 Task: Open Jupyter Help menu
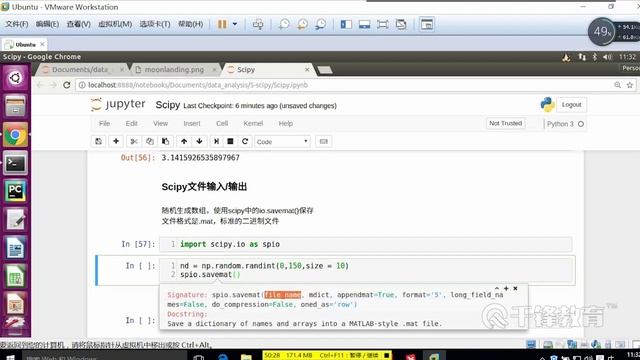click(286, 123)
